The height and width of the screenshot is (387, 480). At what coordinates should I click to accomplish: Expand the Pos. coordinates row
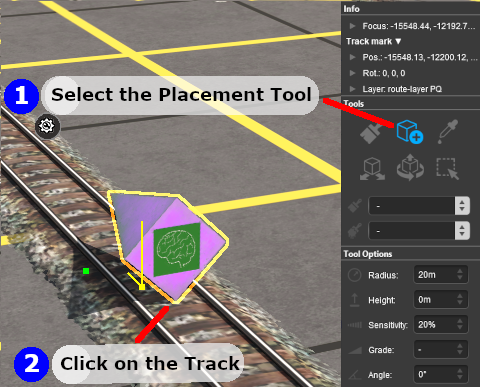pyautogui.click(x=352, y=57)
